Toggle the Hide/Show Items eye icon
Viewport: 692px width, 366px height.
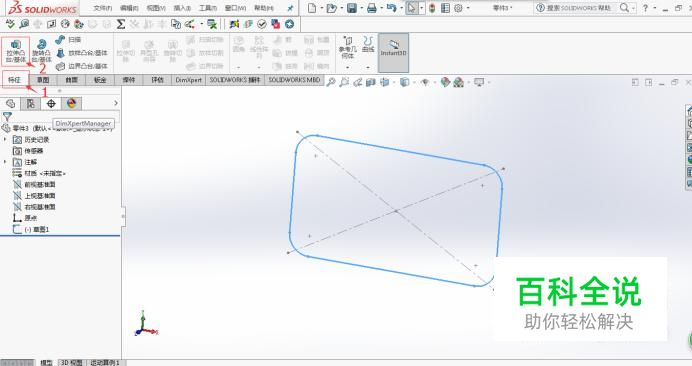point(425,82)
